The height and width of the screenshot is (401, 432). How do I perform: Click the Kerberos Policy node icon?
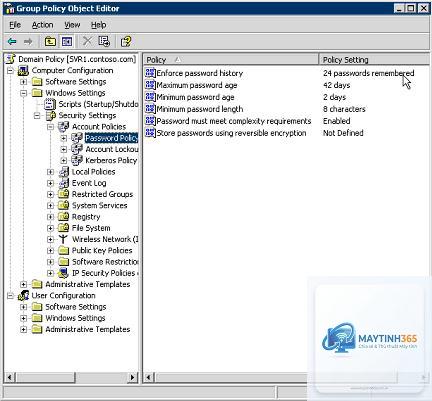[77, 160]
